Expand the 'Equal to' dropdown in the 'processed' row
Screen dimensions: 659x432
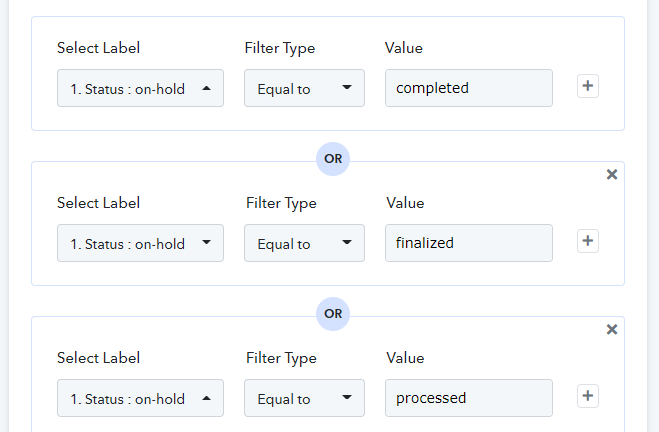pyautogui.click(x=304, y=398)
